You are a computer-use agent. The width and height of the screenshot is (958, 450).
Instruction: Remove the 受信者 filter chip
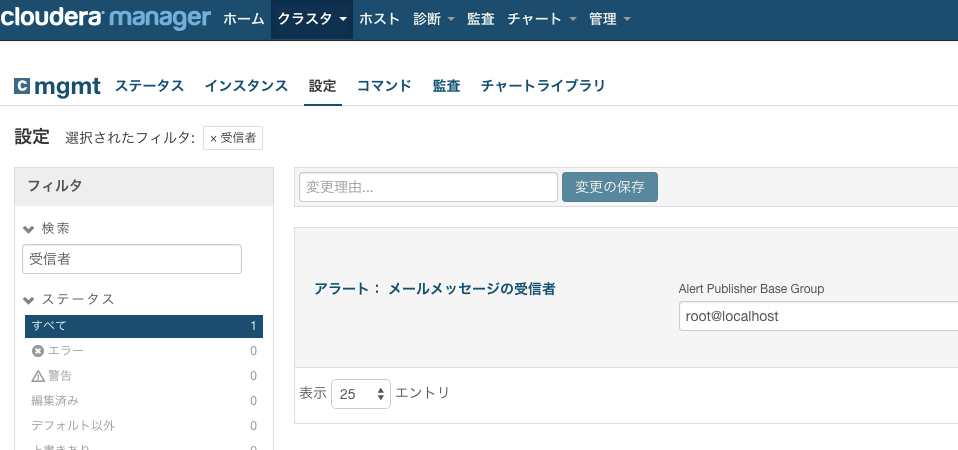pyautogui.click(x=213, y=139)
